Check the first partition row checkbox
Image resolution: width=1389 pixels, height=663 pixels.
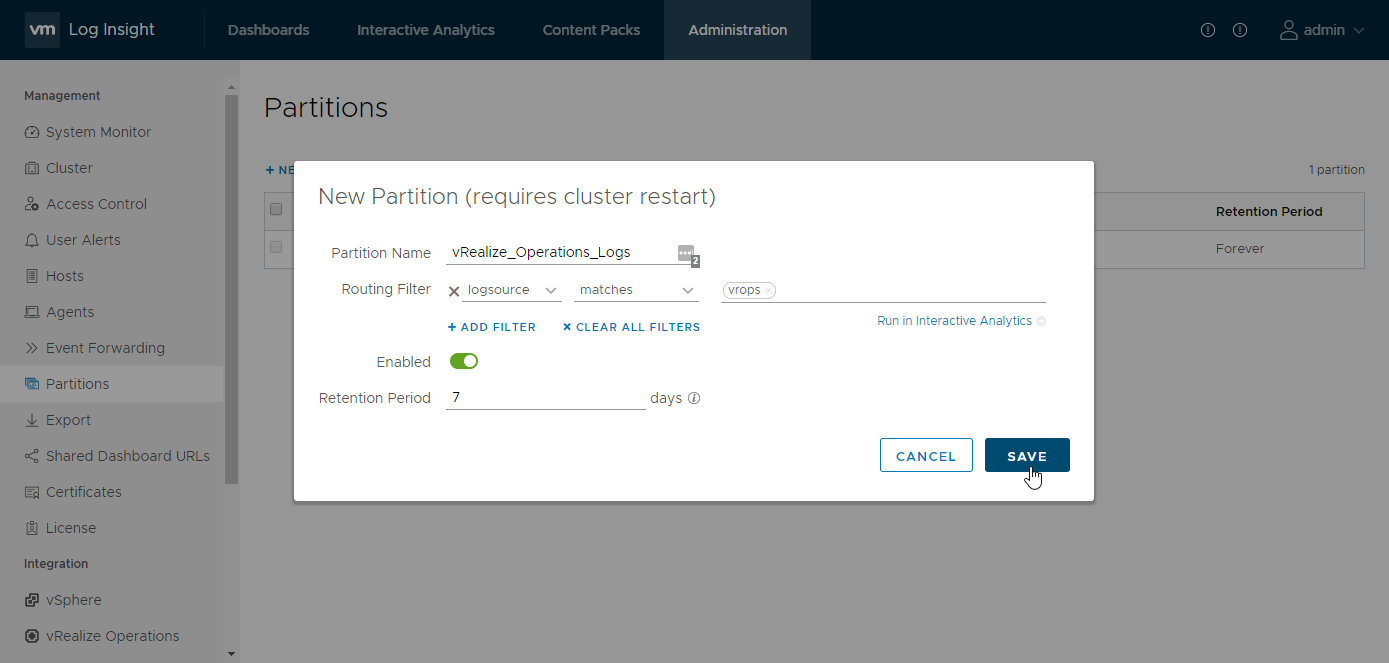[276, 247]
